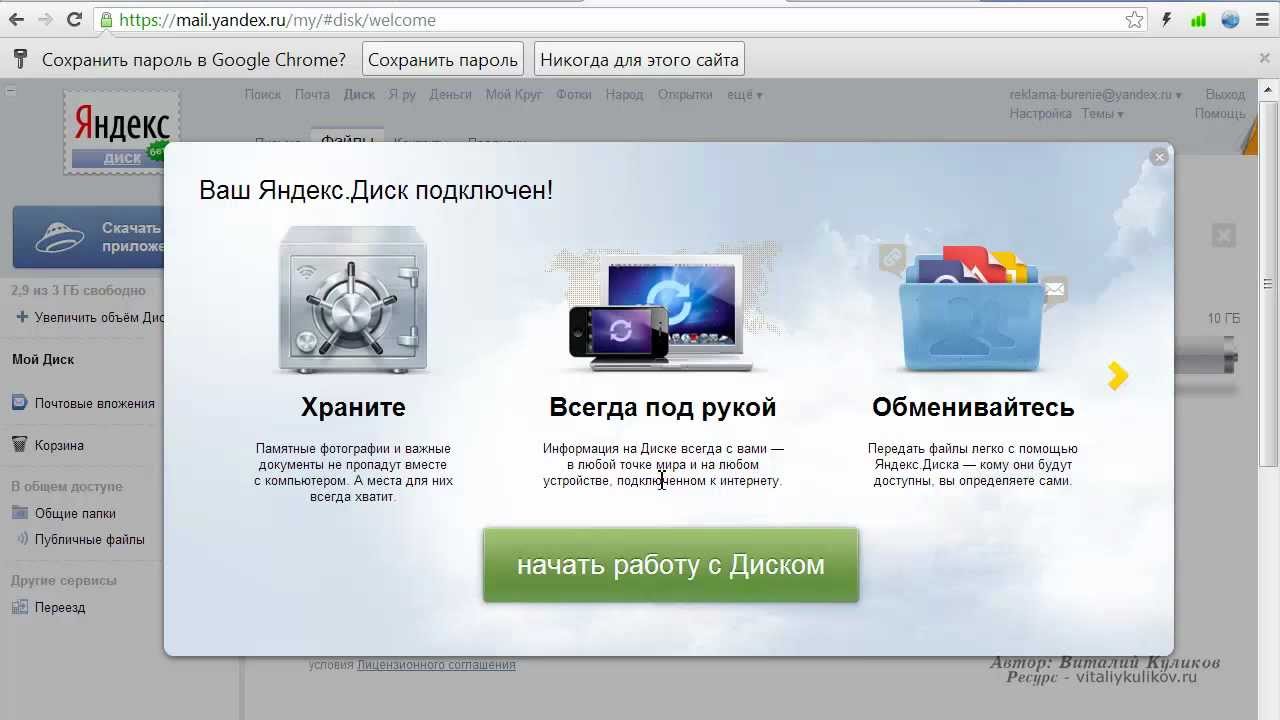
Task: Click the UFO download app icon
Action: (60, 238)
